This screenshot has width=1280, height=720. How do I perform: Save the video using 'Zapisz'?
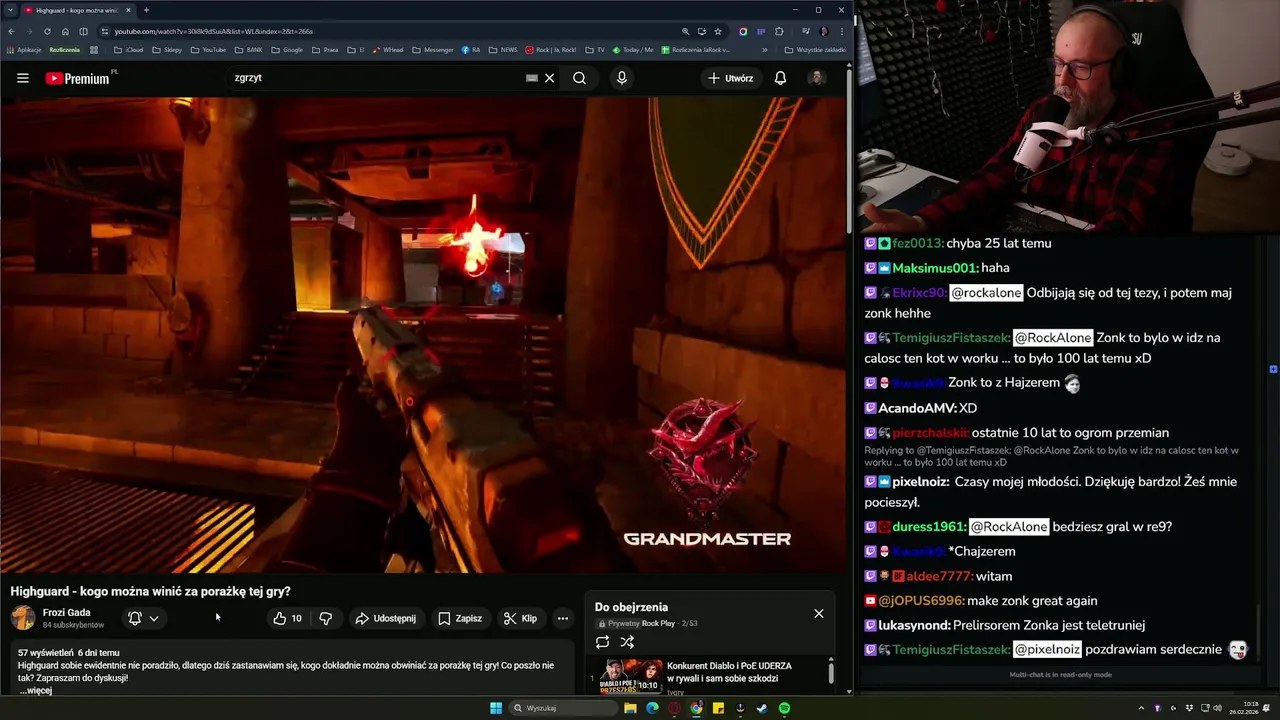click(x=460, y=618)
